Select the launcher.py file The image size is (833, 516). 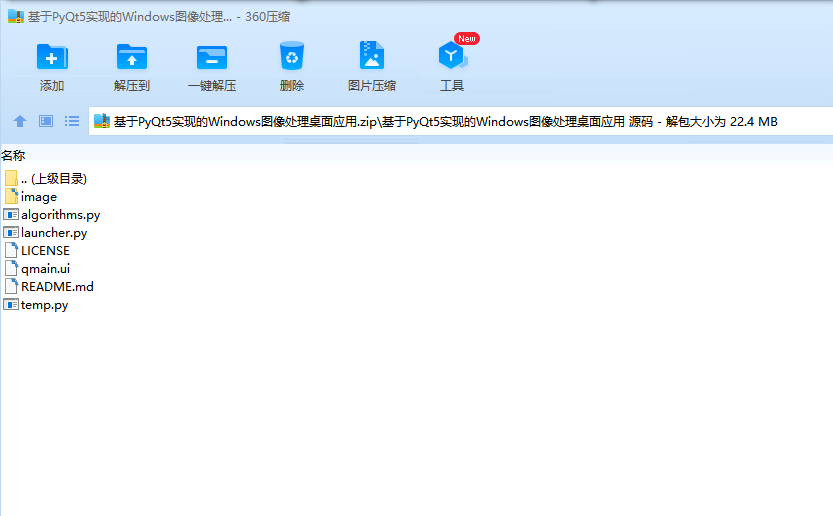point(46,233)
